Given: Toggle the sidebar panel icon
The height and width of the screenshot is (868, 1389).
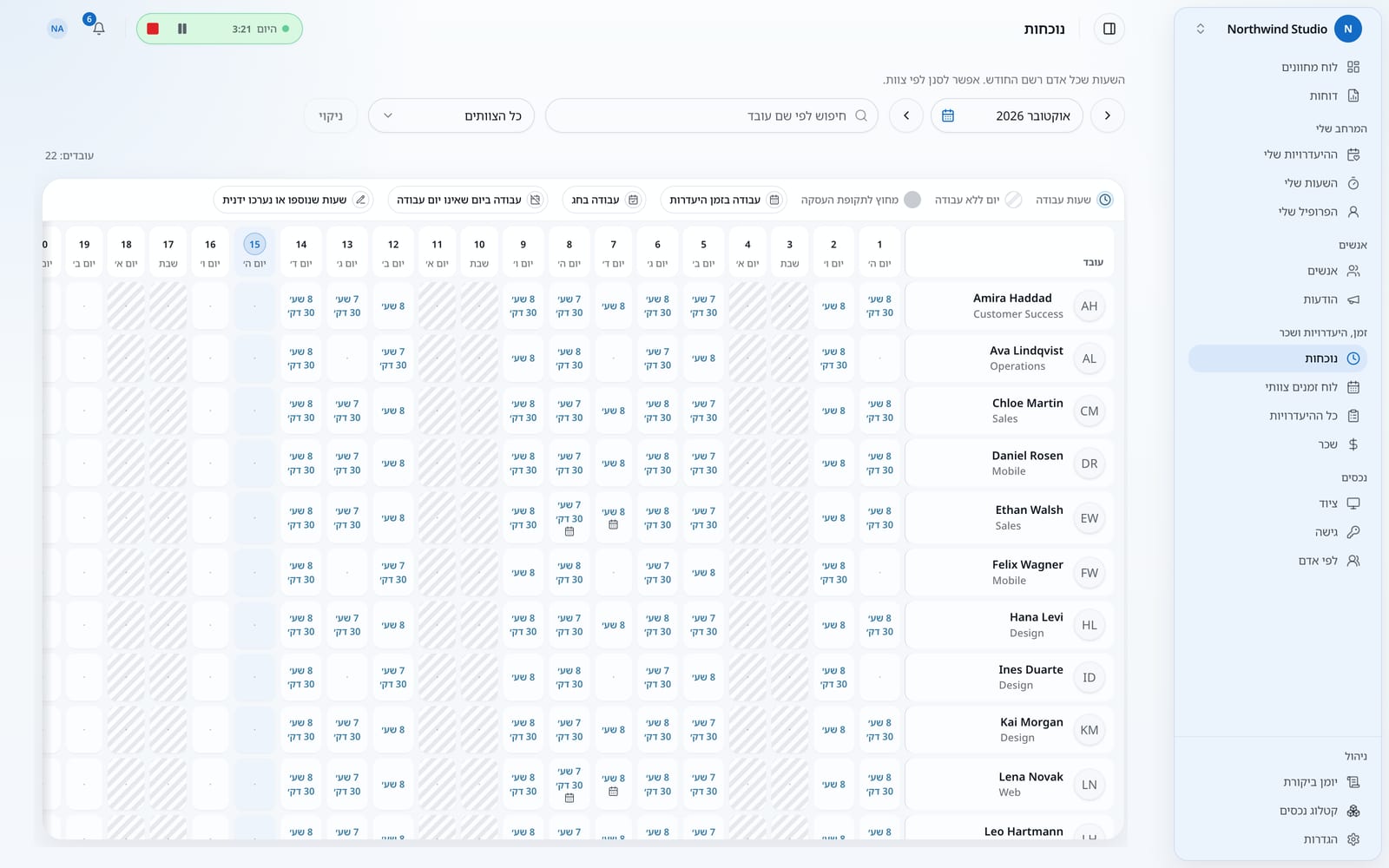Looking at the screenshot, I should 1109,29.
